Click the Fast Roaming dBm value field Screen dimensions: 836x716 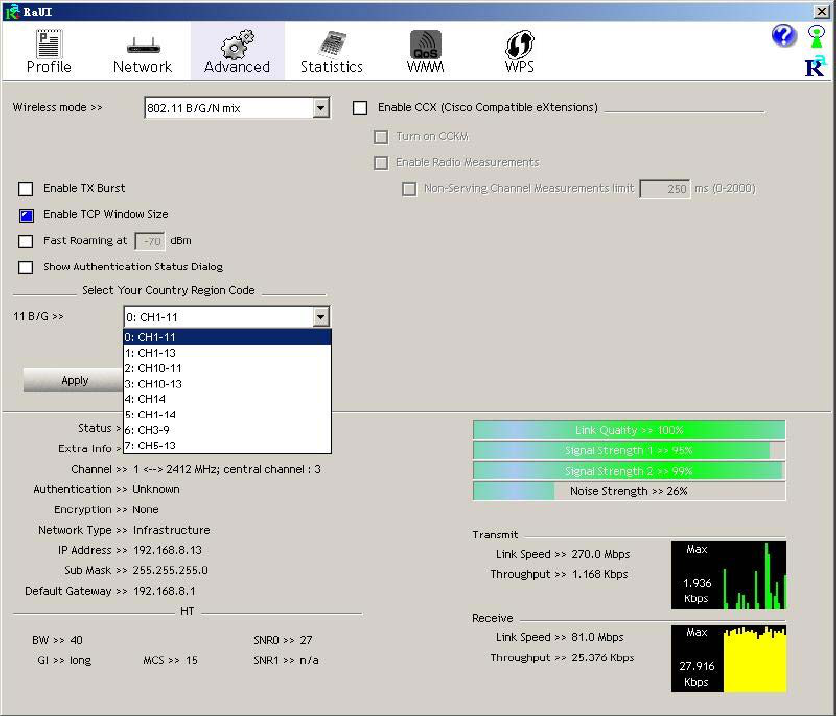click(x=150, y=242)
